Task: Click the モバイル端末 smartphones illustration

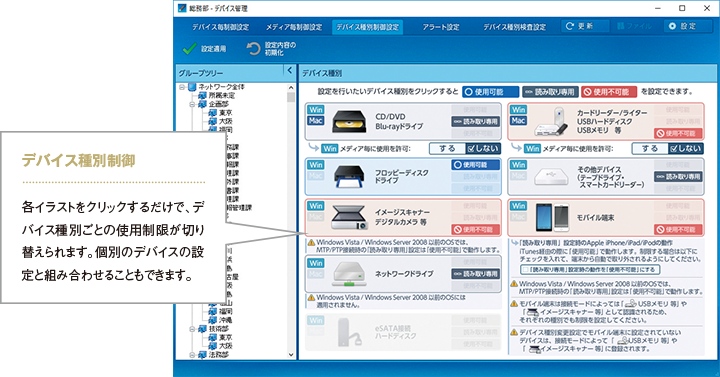Action: click(552, 217)
